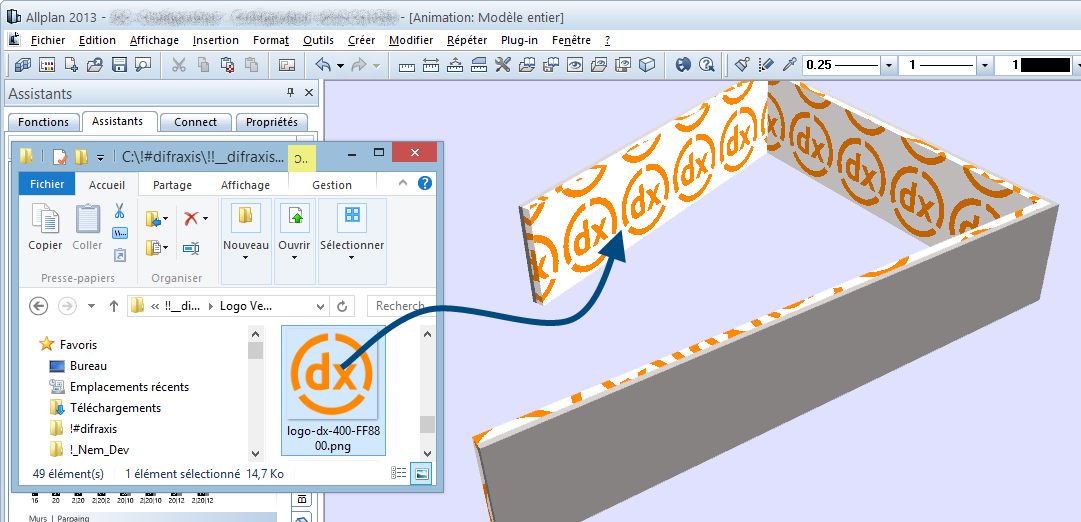Click the Cut scissors icon in Explorer ribbon
The width and height of the screenshot is (1081, 522).
click(x=119, y=210)
